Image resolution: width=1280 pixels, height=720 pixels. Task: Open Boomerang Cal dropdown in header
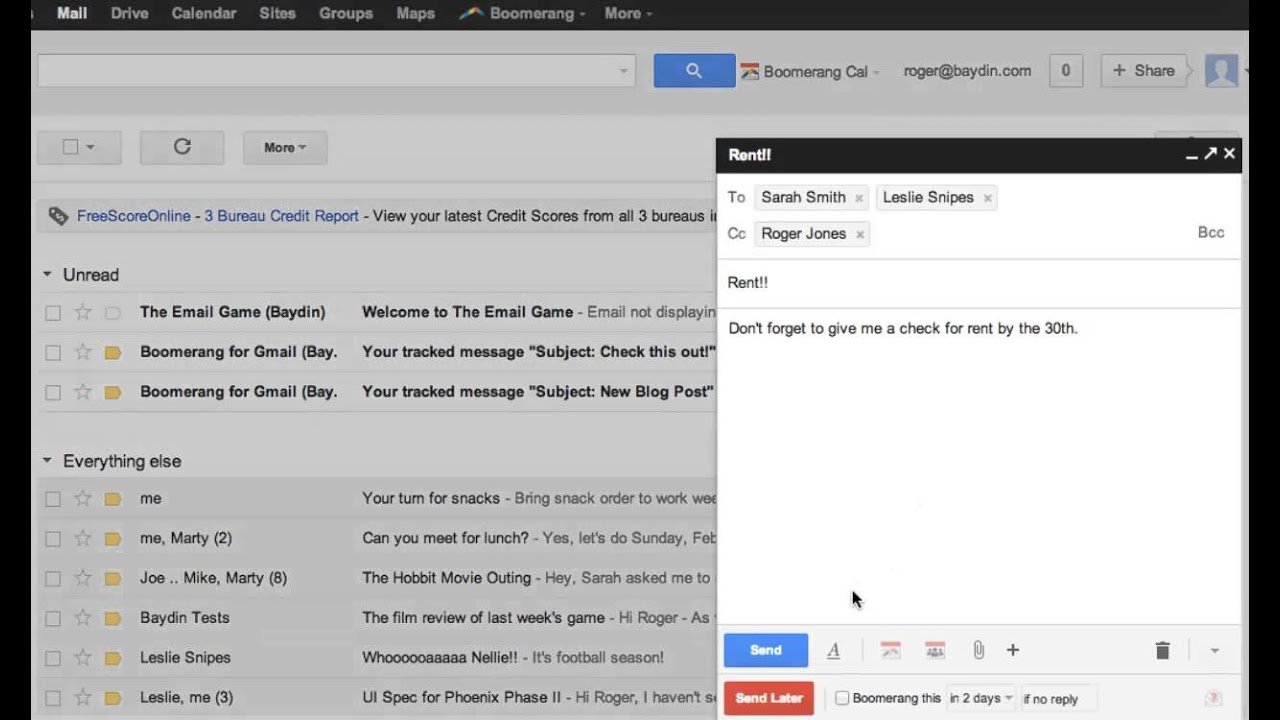click(877, 72)
